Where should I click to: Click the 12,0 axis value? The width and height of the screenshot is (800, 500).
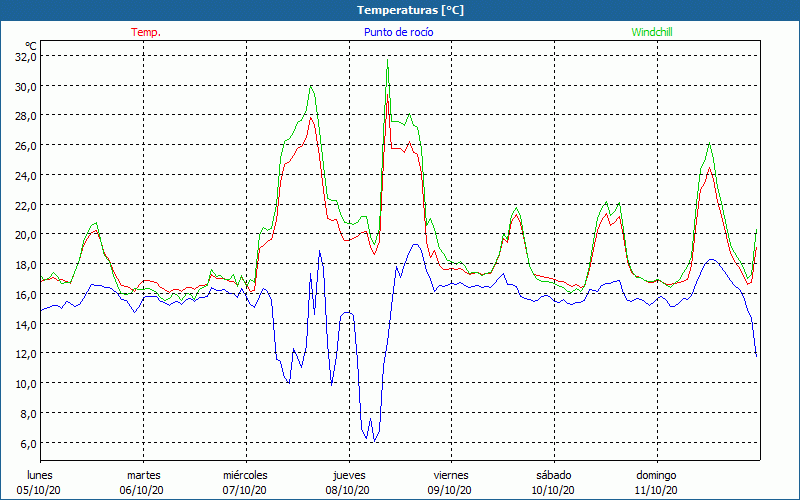(26, 354)
